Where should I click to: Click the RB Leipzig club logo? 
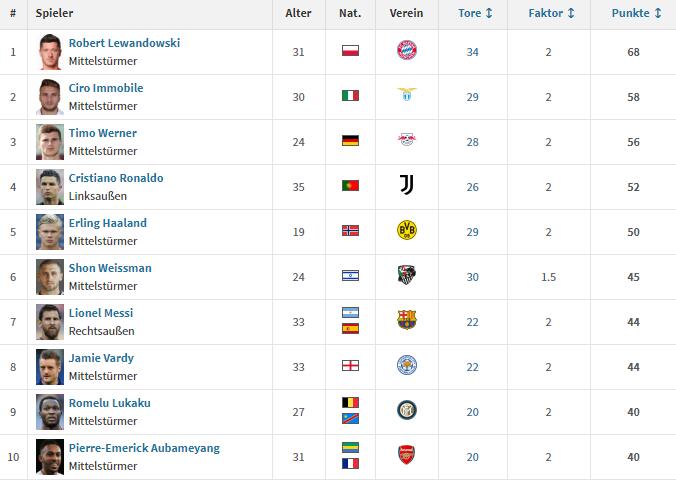407,139
